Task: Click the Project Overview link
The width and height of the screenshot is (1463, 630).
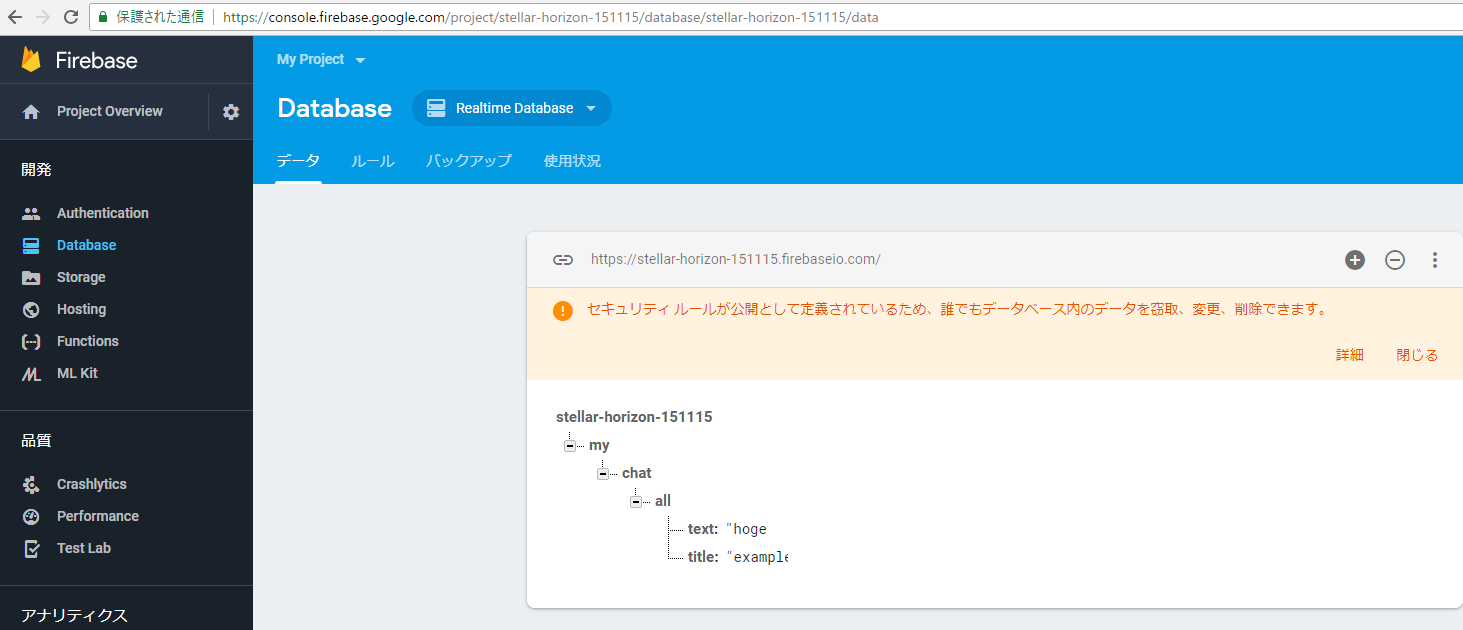Action: point(110,112)
